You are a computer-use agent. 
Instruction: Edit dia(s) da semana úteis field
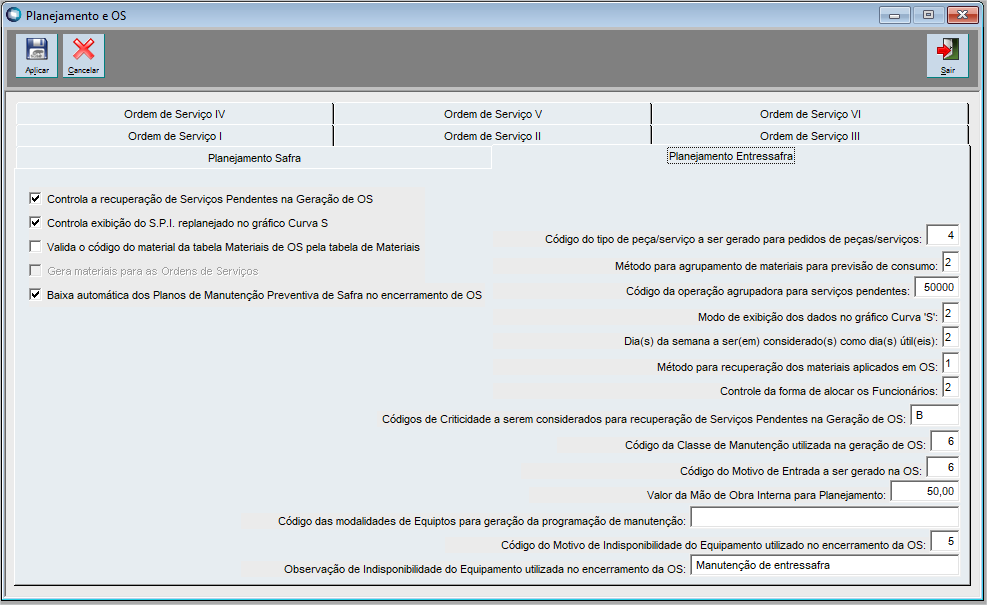950,338
